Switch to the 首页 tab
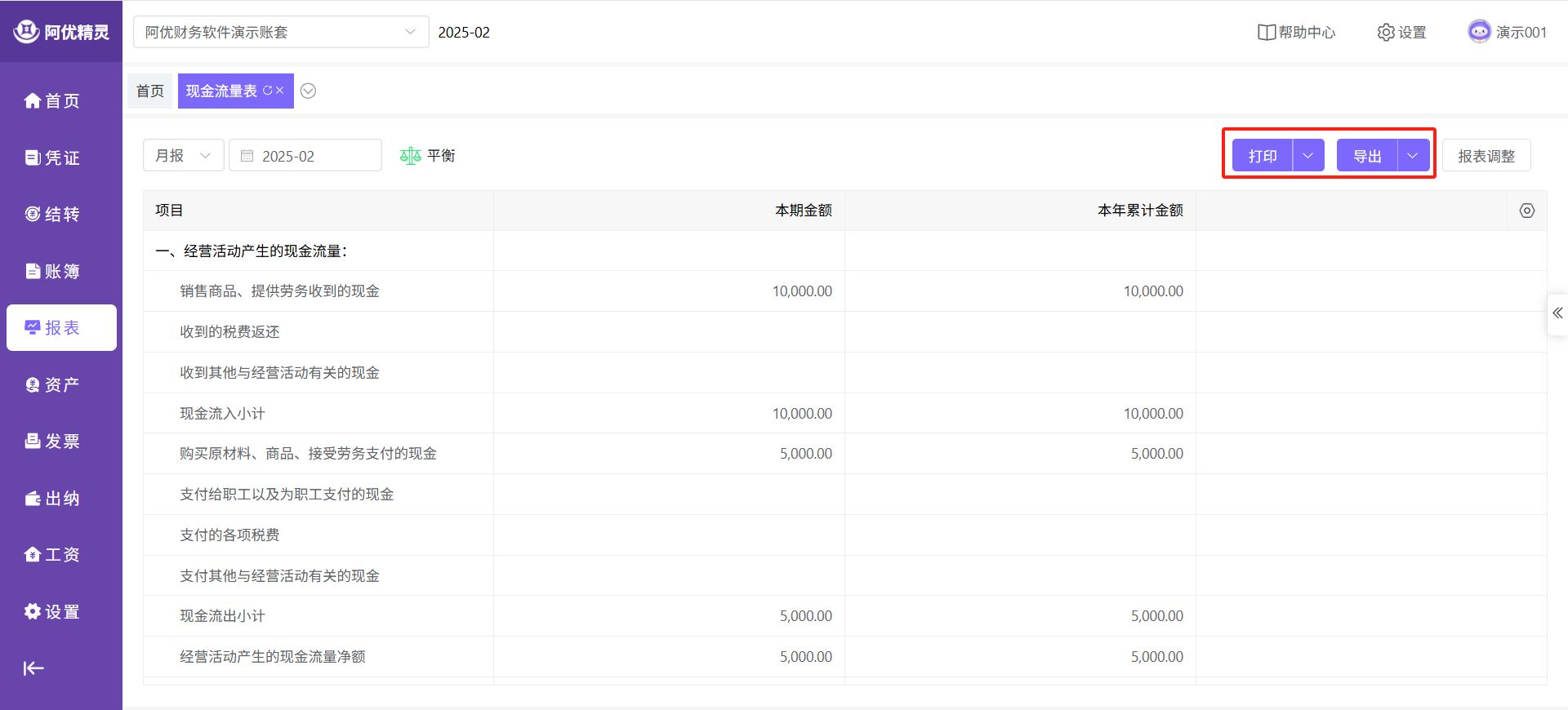 click(x=150, y=91)
